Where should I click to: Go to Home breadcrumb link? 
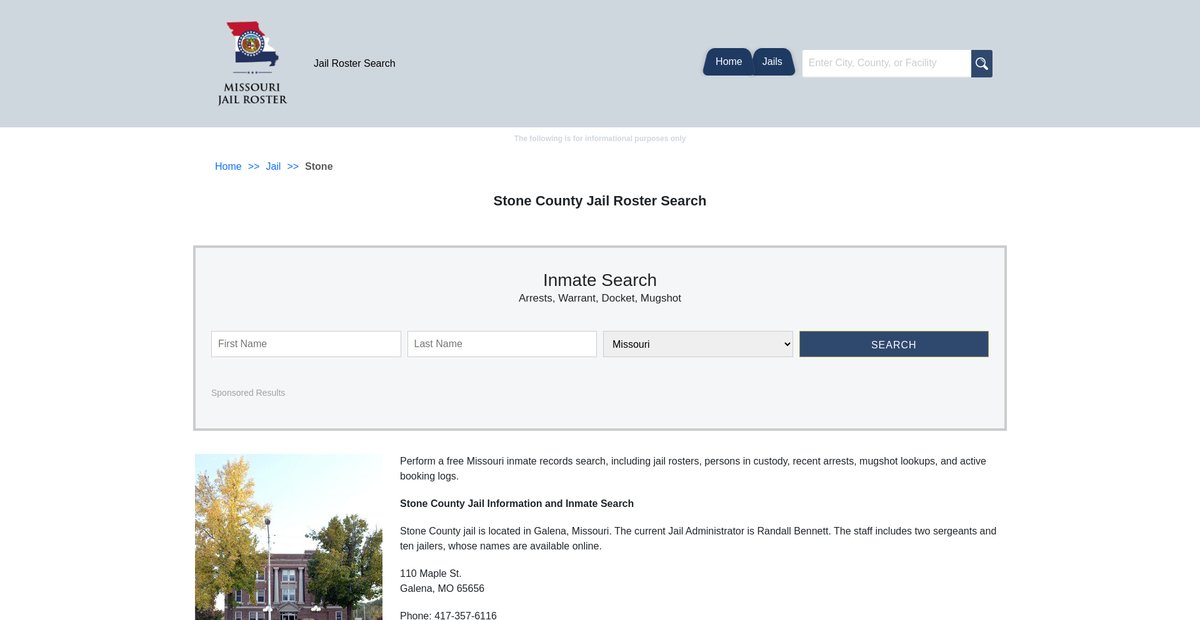coord(228,166)
